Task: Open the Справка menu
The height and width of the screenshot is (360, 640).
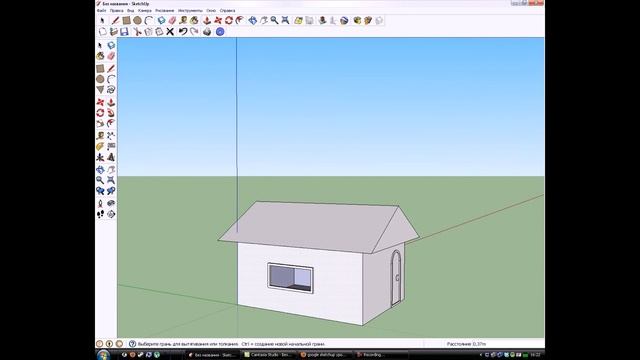Action: click(227, 11)
